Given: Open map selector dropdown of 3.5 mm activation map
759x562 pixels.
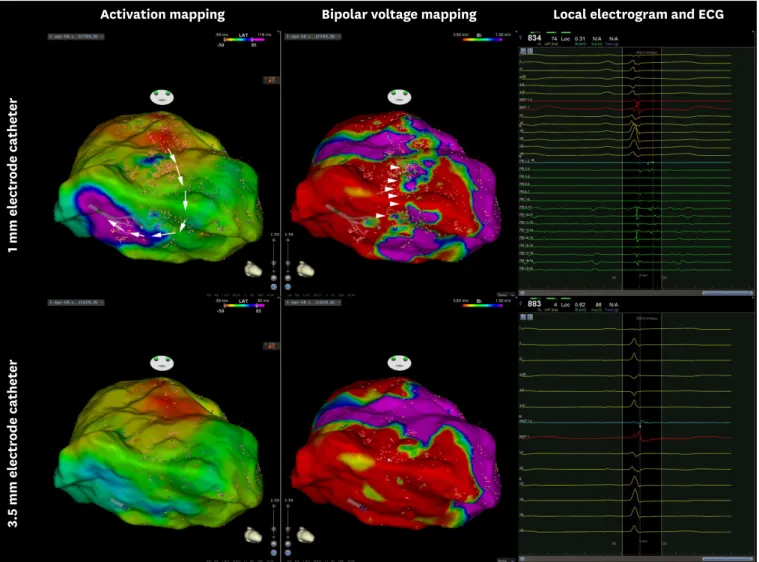Looking at the screenshot, I should coord(76,303).
